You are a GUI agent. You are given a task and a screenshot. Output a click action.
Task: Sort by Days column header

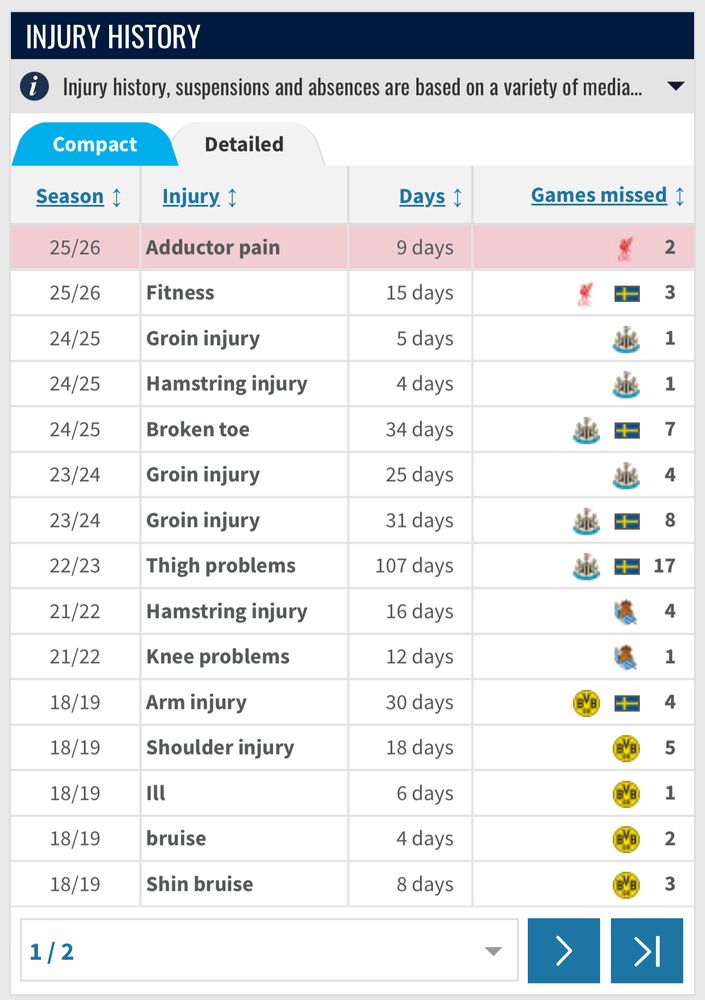pos(422,196)
